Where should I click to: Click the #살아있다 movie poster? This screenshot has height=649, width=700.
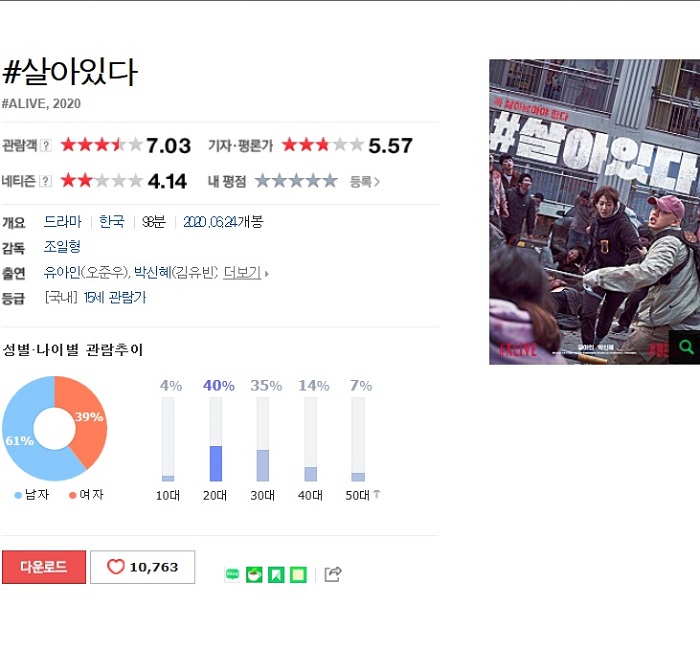click(594, 212)
